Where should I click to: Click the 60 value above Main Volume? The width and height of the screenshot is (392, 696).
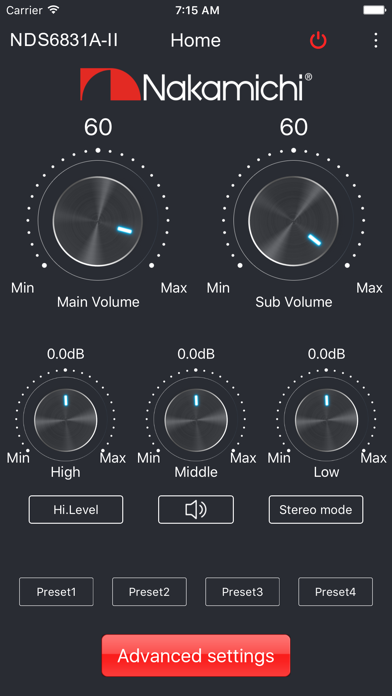point(98,127)
